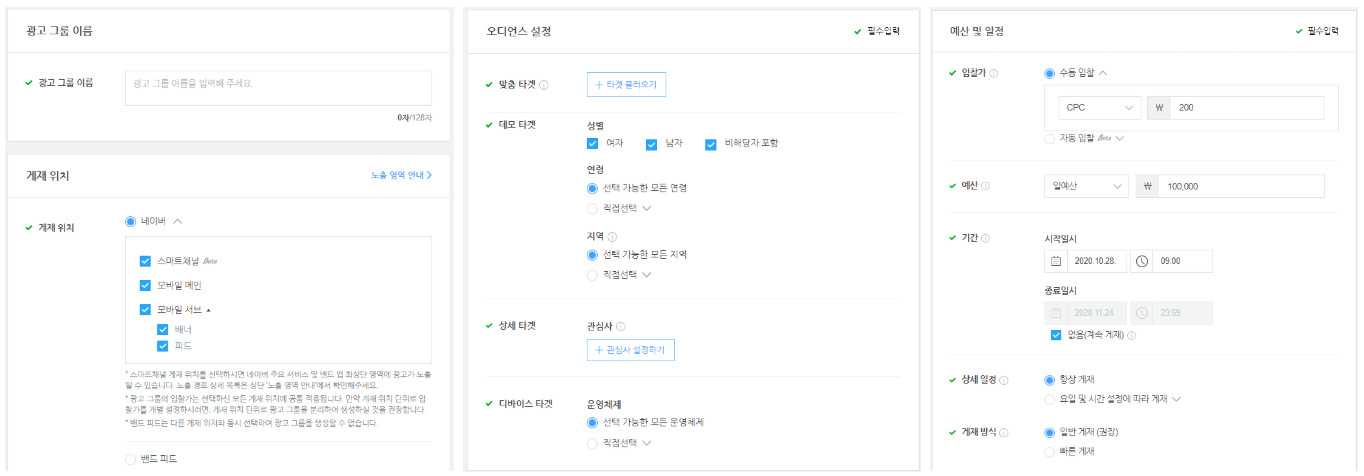Select the 밴드 피드 radio button
This screenshot has height=476, width=1364.
[131, 459]
